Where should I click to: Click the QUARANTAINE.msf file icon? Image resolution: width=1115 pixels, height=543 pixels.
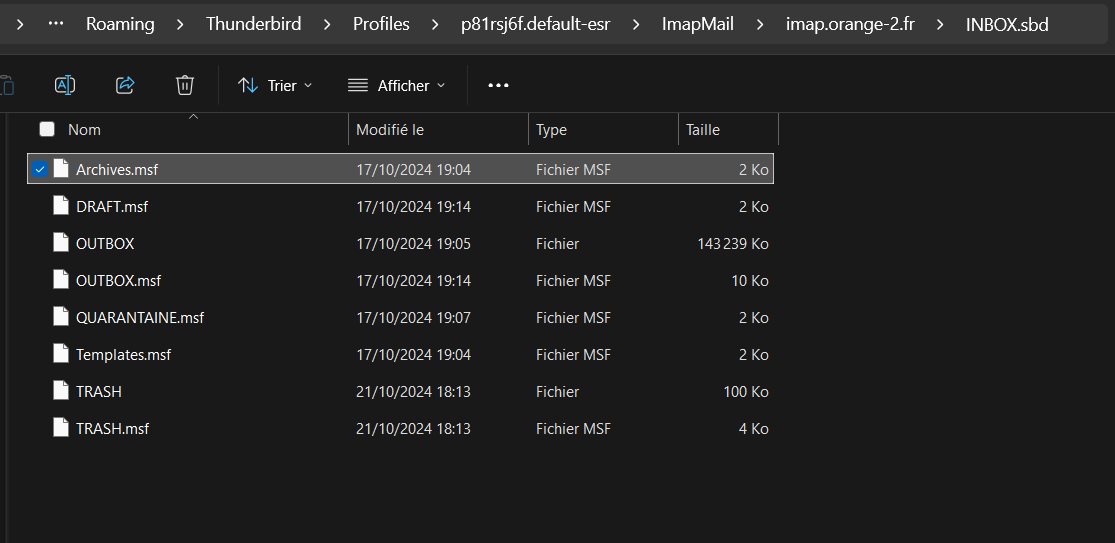pyautogui.click(x=61, y=317)
